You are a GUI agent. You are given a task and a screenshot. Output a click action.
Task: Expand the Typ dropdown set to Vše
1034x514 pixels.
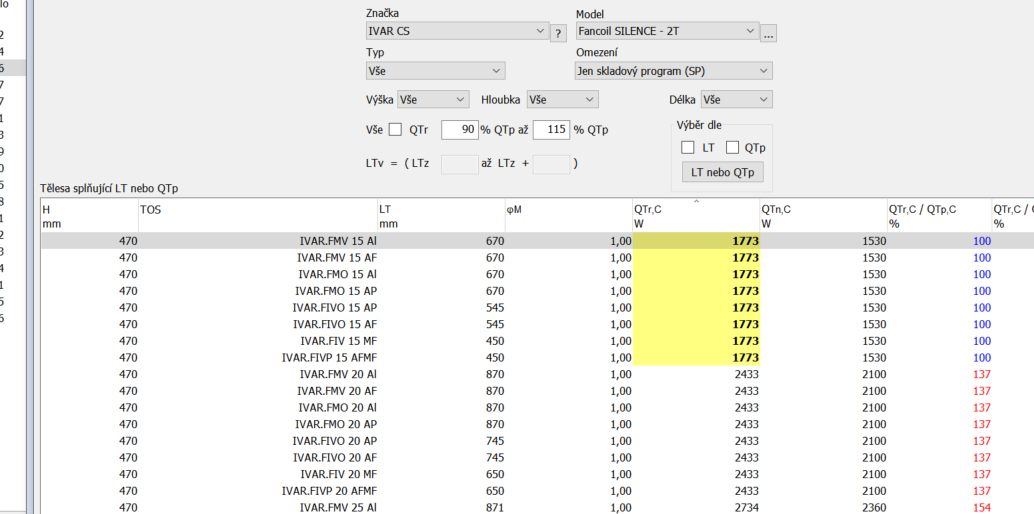tap(435, 71)
